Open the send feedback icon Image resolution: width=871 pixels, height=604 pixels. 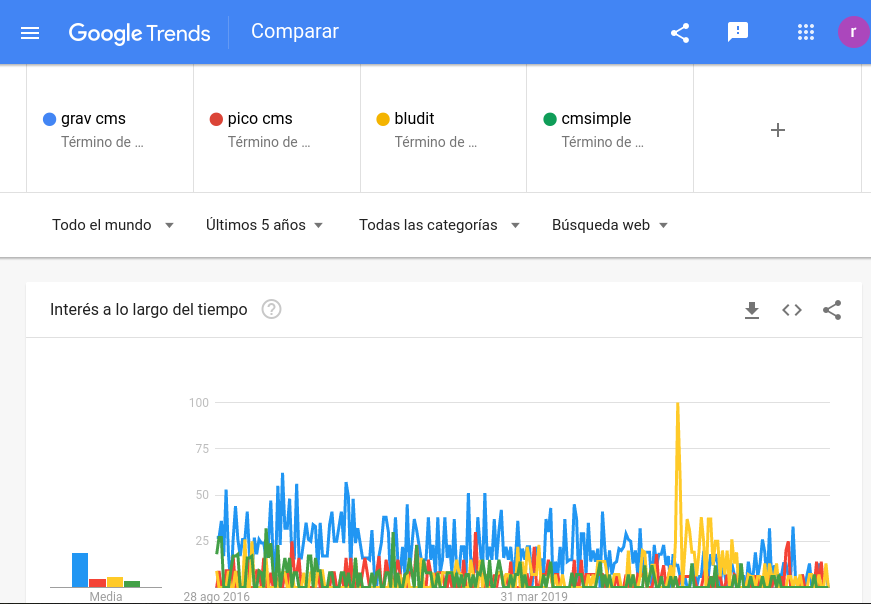738,33
